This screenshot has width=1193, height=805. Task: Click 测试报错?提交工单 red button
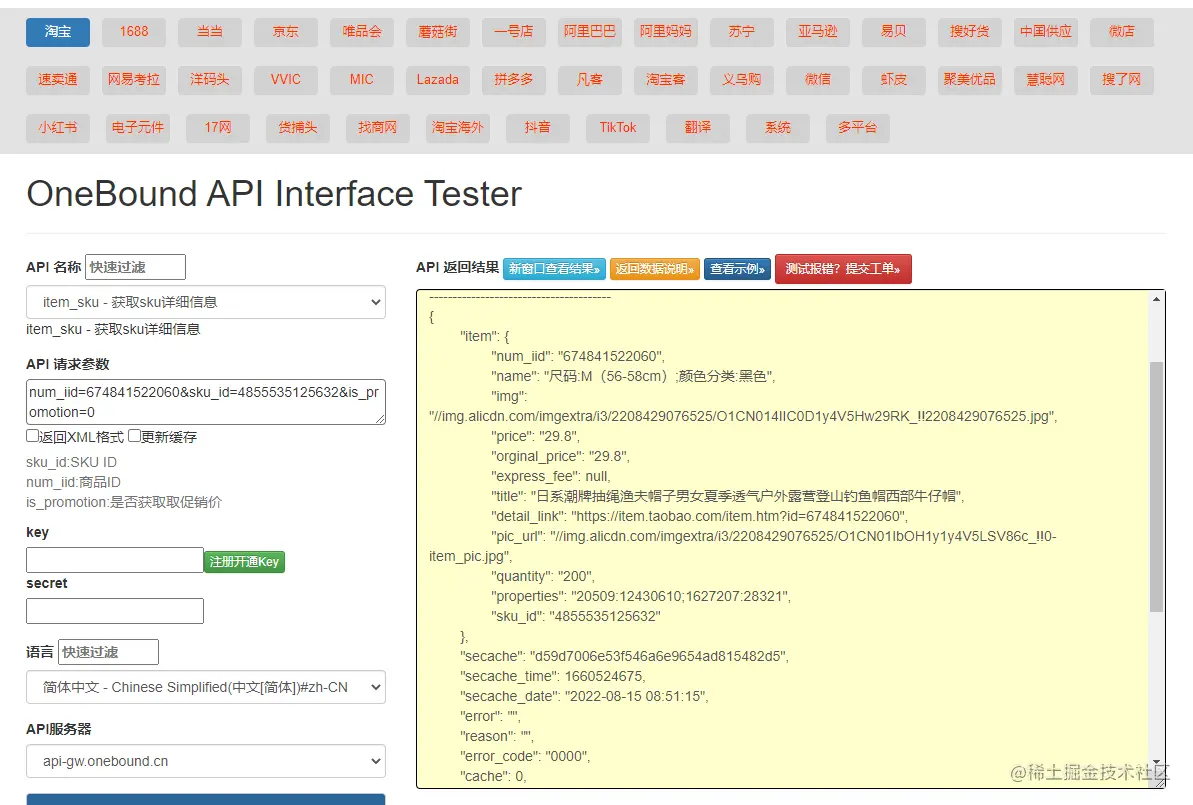tap(843, 269)
